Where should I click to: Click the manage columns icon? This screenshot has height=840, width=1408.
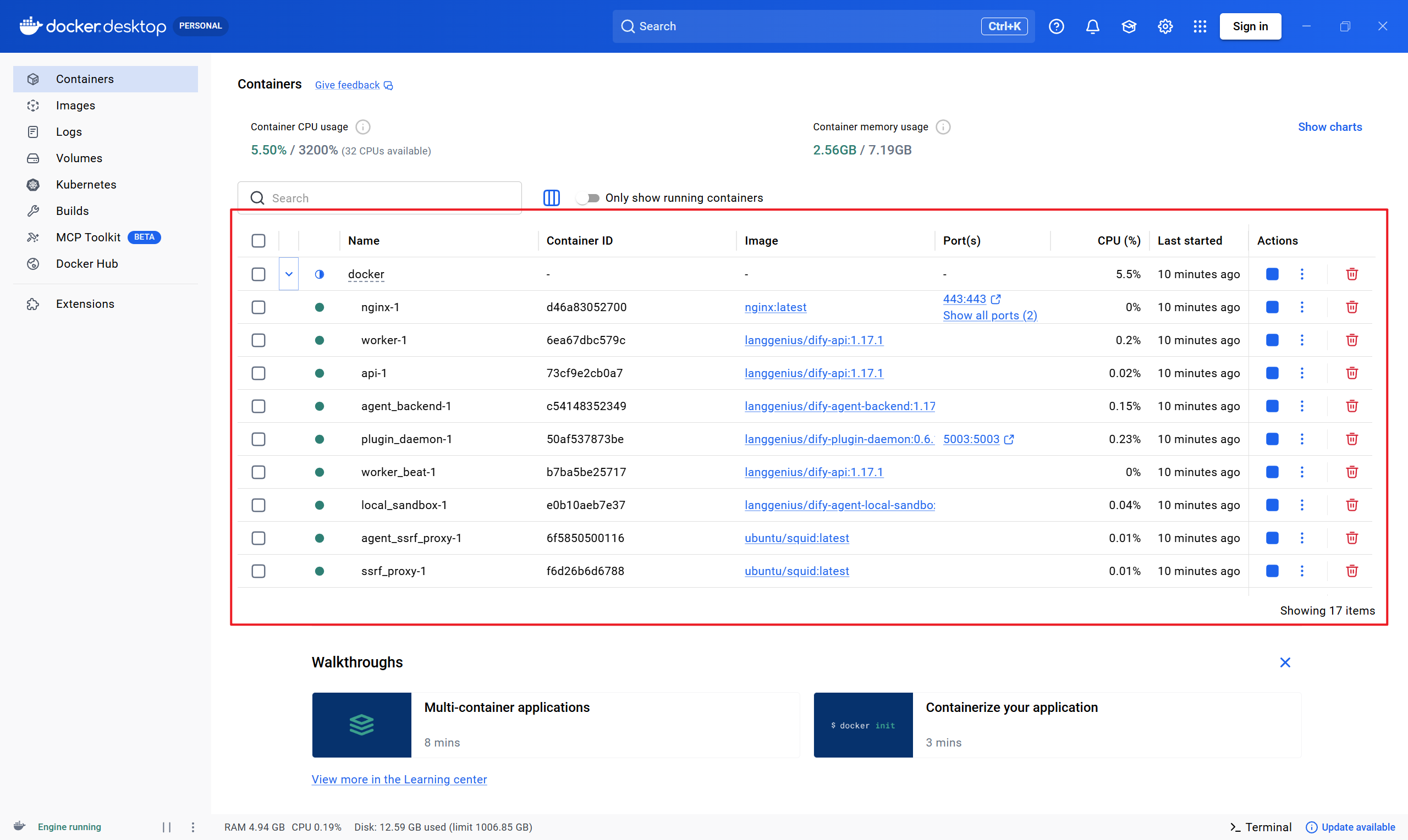tap(551, 197)
